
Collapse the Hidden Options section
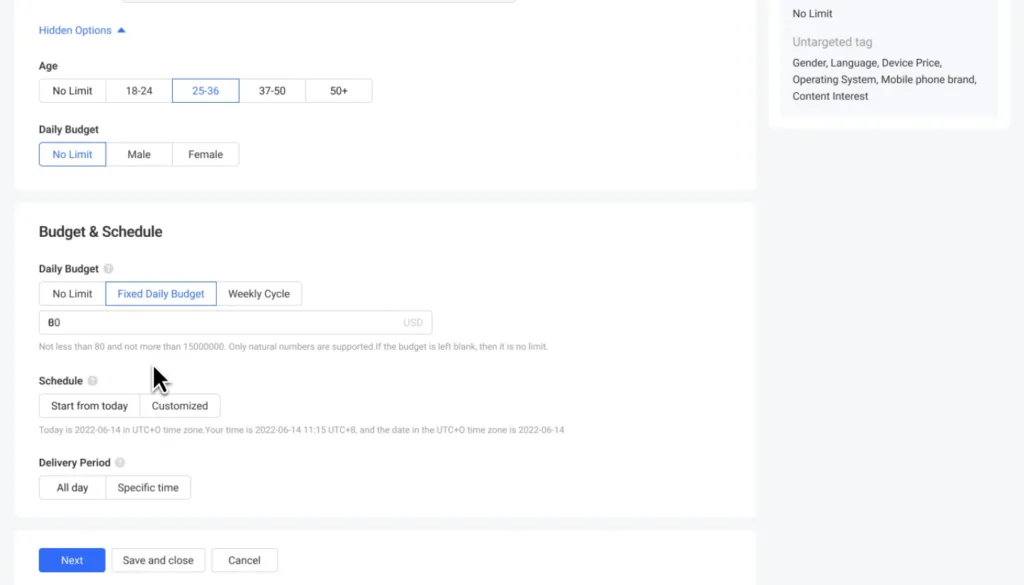pos(82,30)
